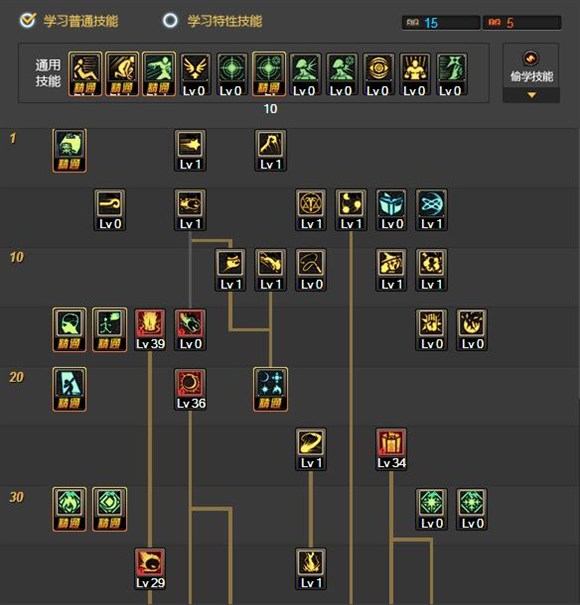
Task: Select the red Lv 34 pillar skill
Action: pos(391,449)
